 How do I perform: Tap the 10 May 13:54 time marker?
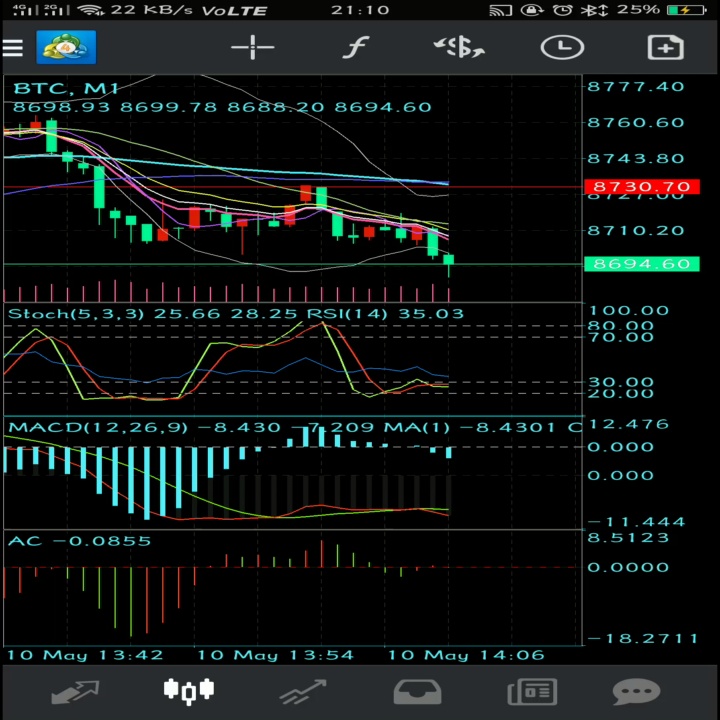[276, 655]
